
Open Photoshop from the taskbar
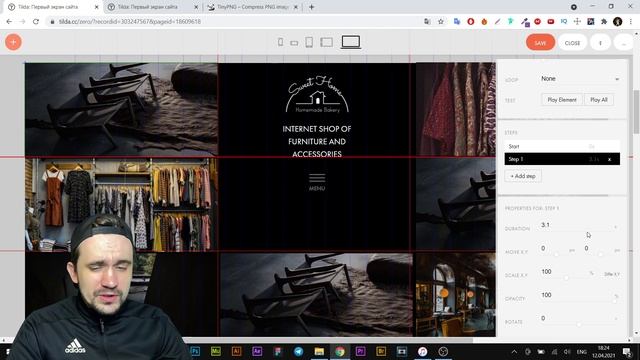click(196, 351)
